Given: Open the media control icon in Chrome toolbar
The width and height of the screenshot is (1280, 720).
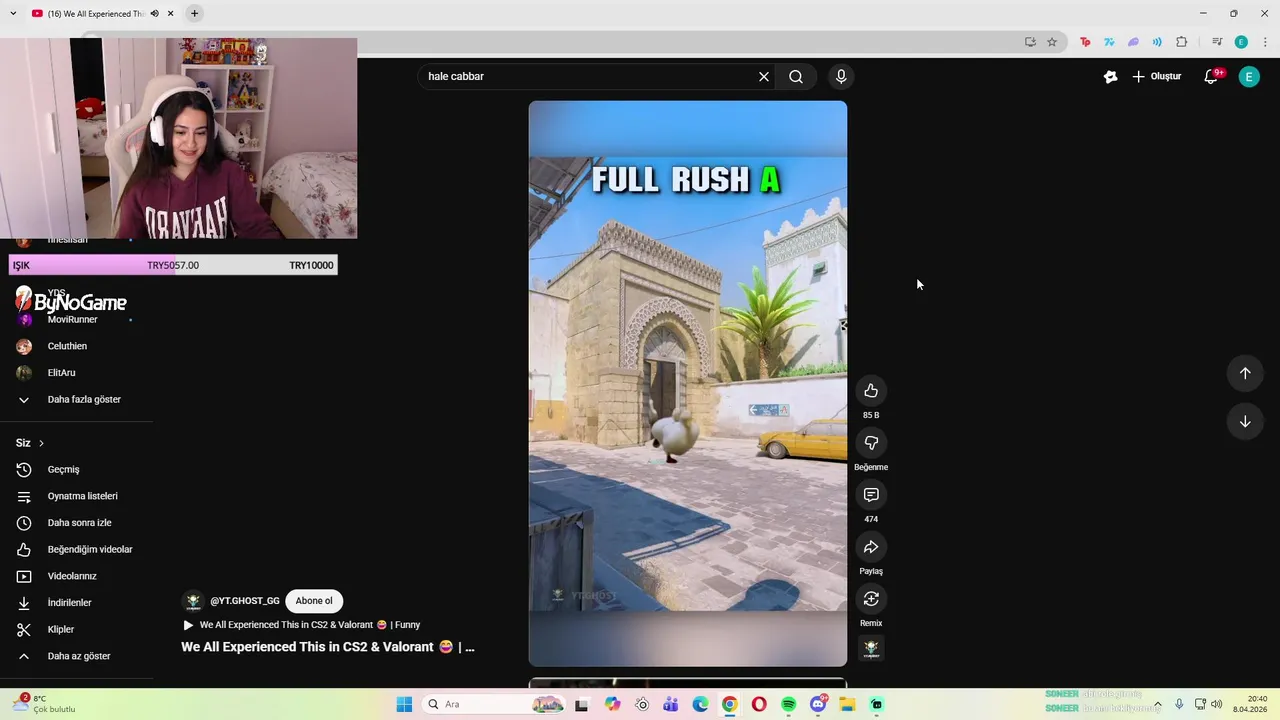Looking at the screenshot, I should pyautogui.click(x=1217, y=42).
